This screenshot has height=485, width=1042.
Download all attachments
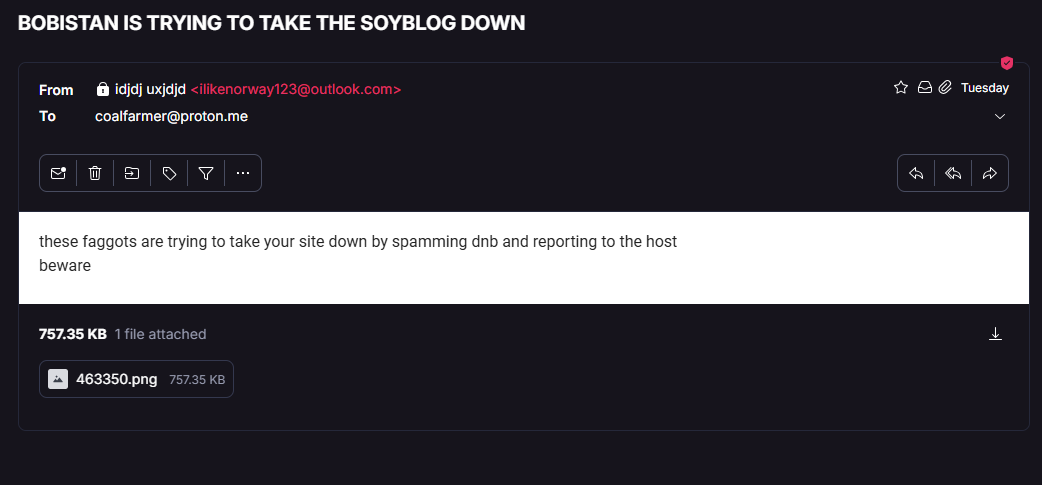(995, 334)
